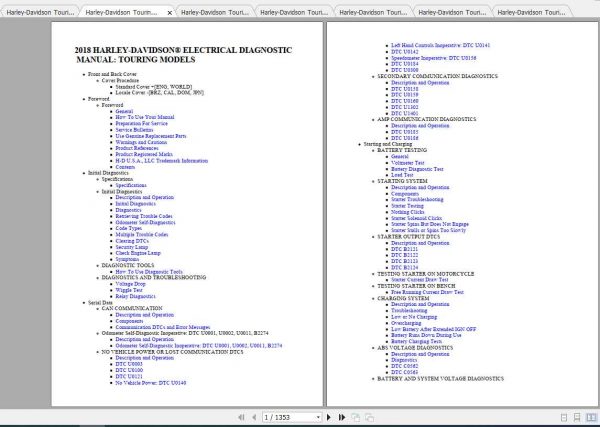The image size is (600, 427).
Task: Open 'Battery Charging Tests' link
Action: 416,341
